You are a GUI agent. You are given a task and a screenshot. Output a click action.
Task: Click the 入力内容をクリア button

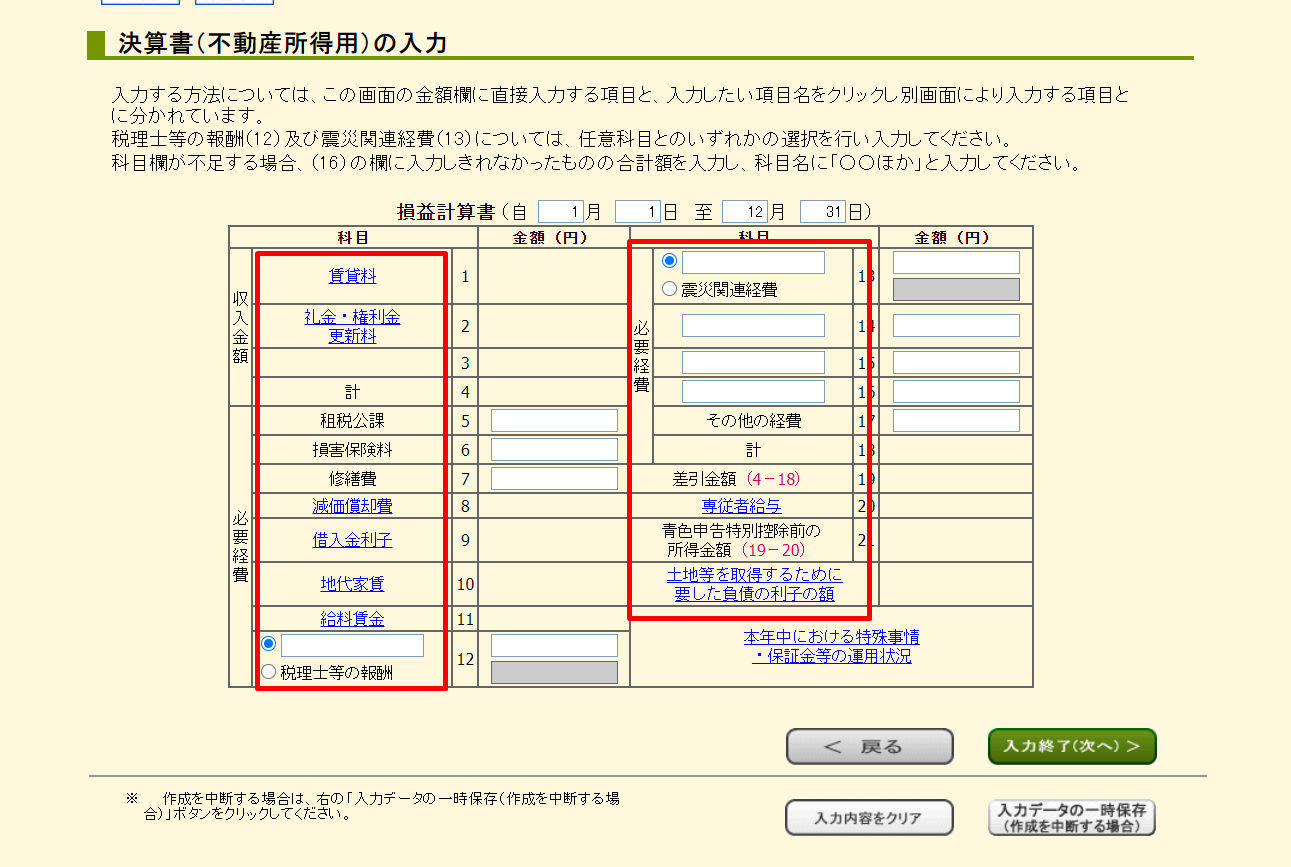pyautogui.click(x=868, y=818)
